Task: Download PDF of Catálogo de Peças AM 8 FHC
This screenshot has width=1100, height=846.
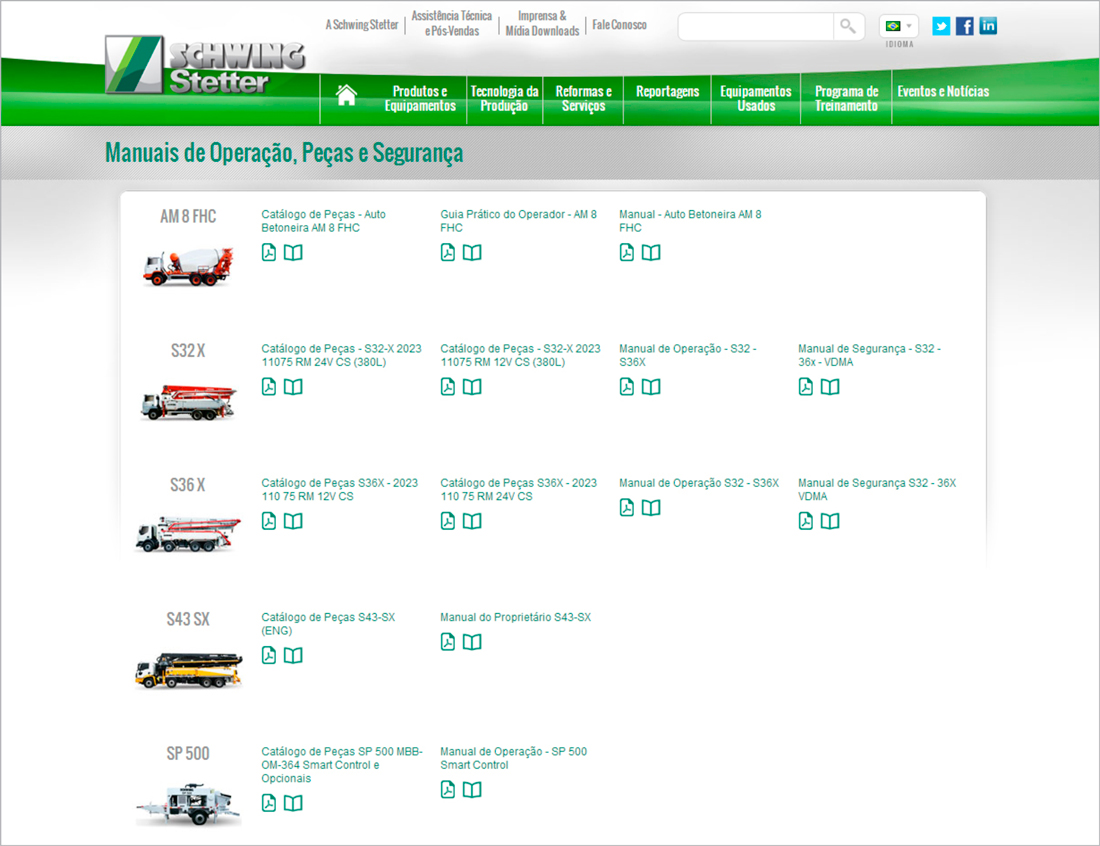Action: [269, 253]
